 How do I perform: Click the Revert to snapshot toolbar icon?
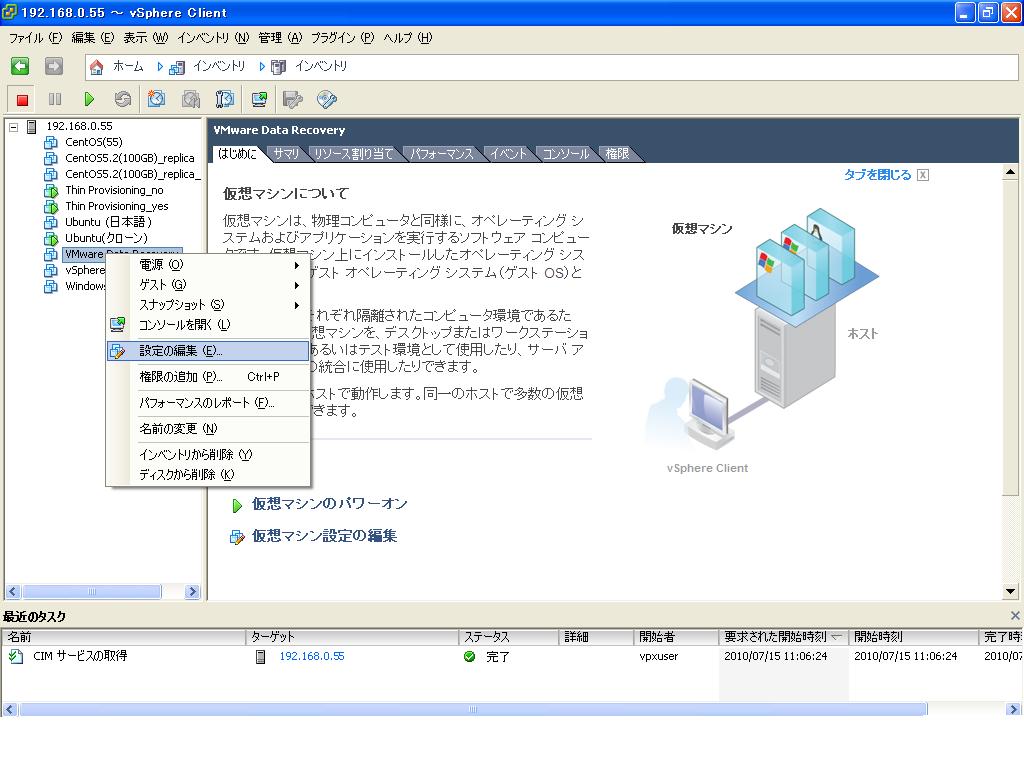pyautogui.click(x=191, y=99)
